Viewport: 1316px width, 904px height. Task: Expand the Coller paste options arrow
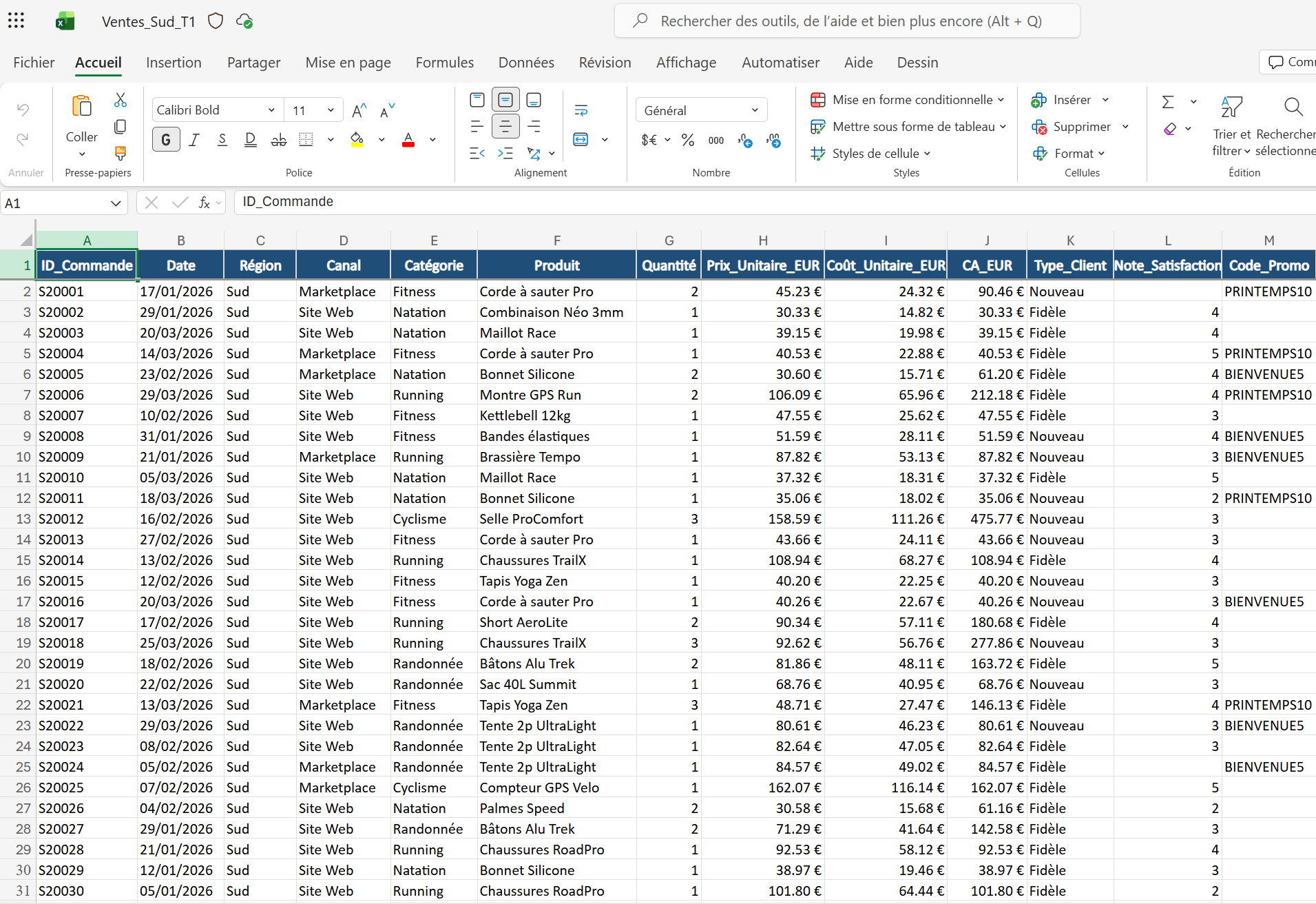tap(82, 154)
